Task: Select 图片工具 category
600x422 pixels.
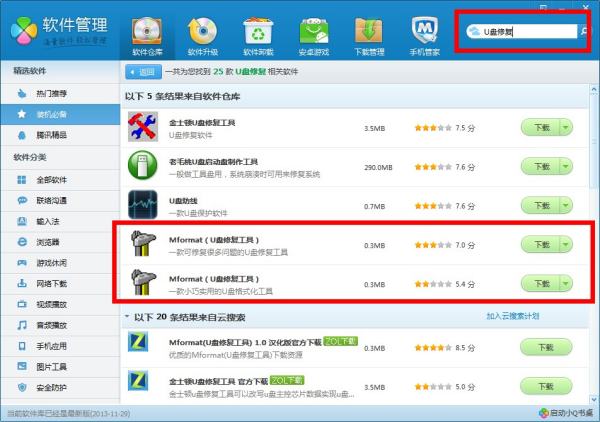Action: [60, 367]
